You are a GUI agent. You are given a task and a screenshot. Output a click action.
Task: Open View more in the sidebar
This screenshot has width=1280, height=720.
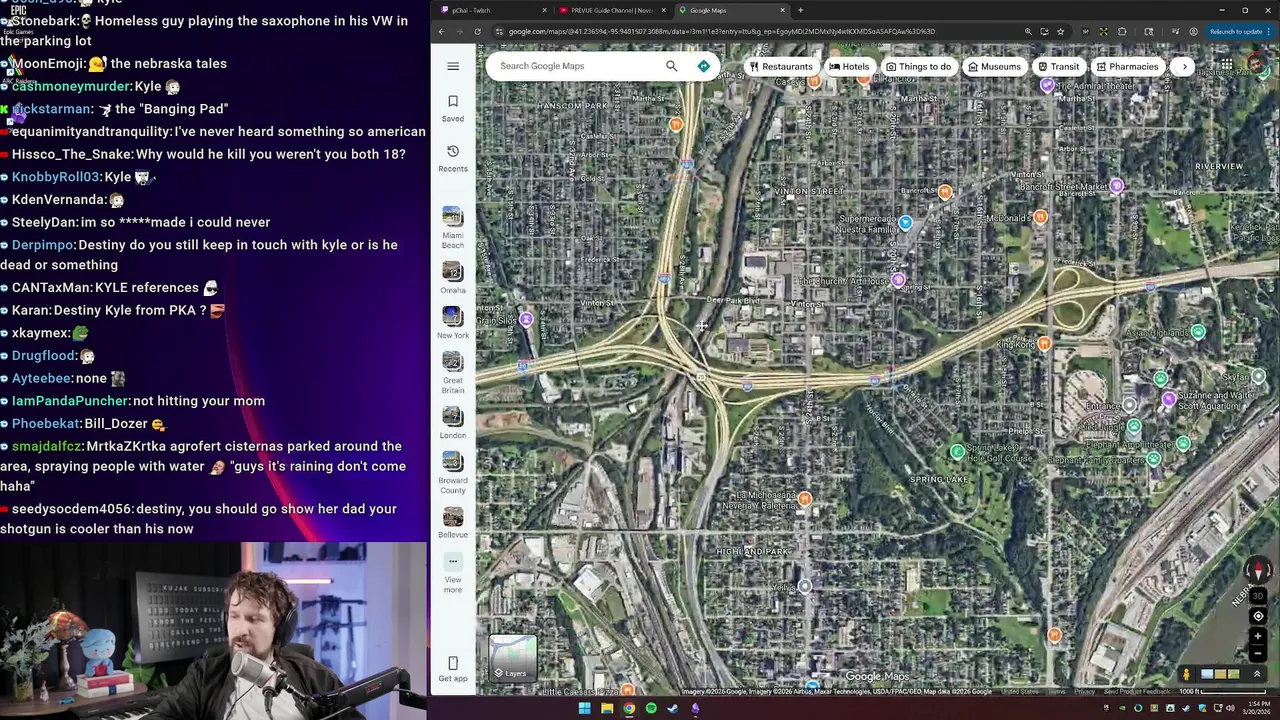pos(453,572)
